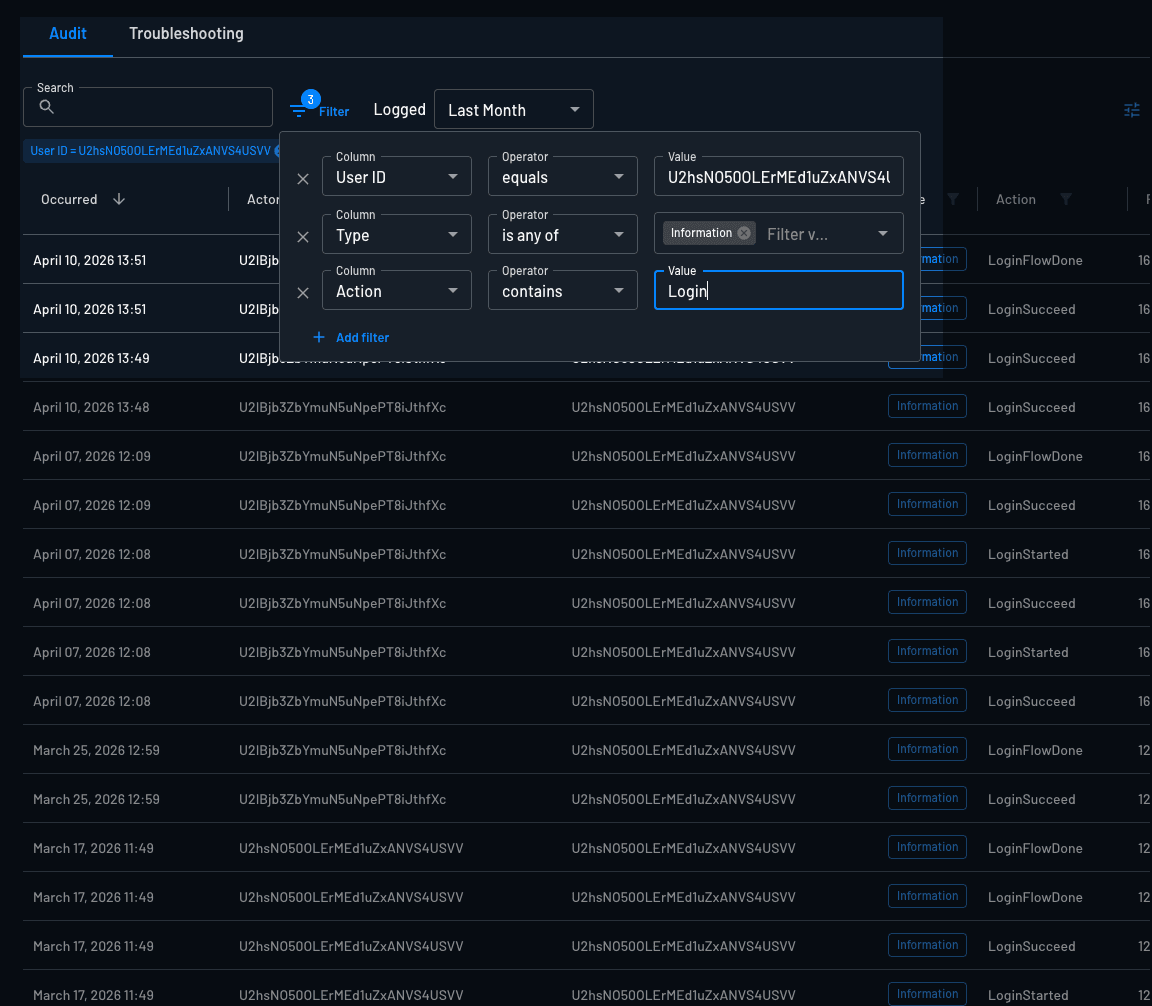Screen dimensions: 1152x1006
Task: Click the Search input field
Action: click(148, 107)
